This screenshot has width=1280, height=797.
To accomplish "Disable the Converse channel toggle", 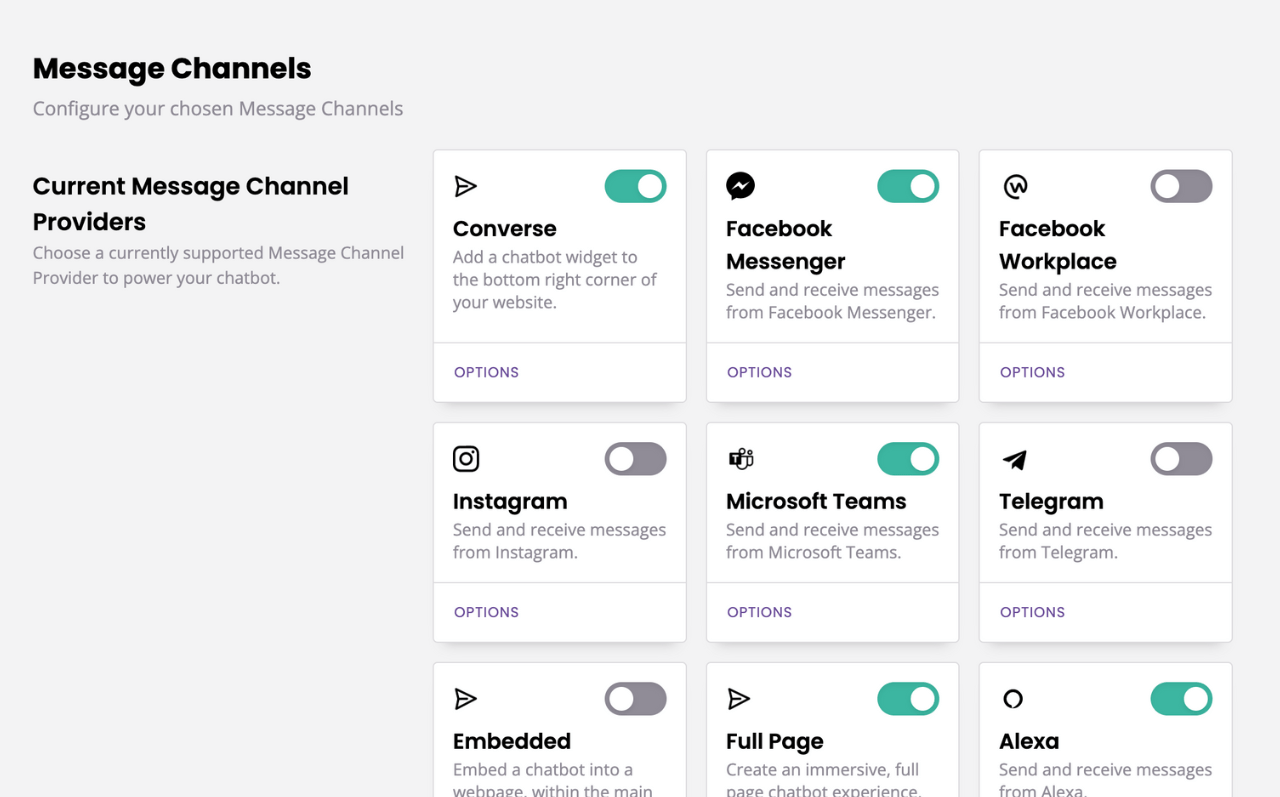I will coord(635,186).
